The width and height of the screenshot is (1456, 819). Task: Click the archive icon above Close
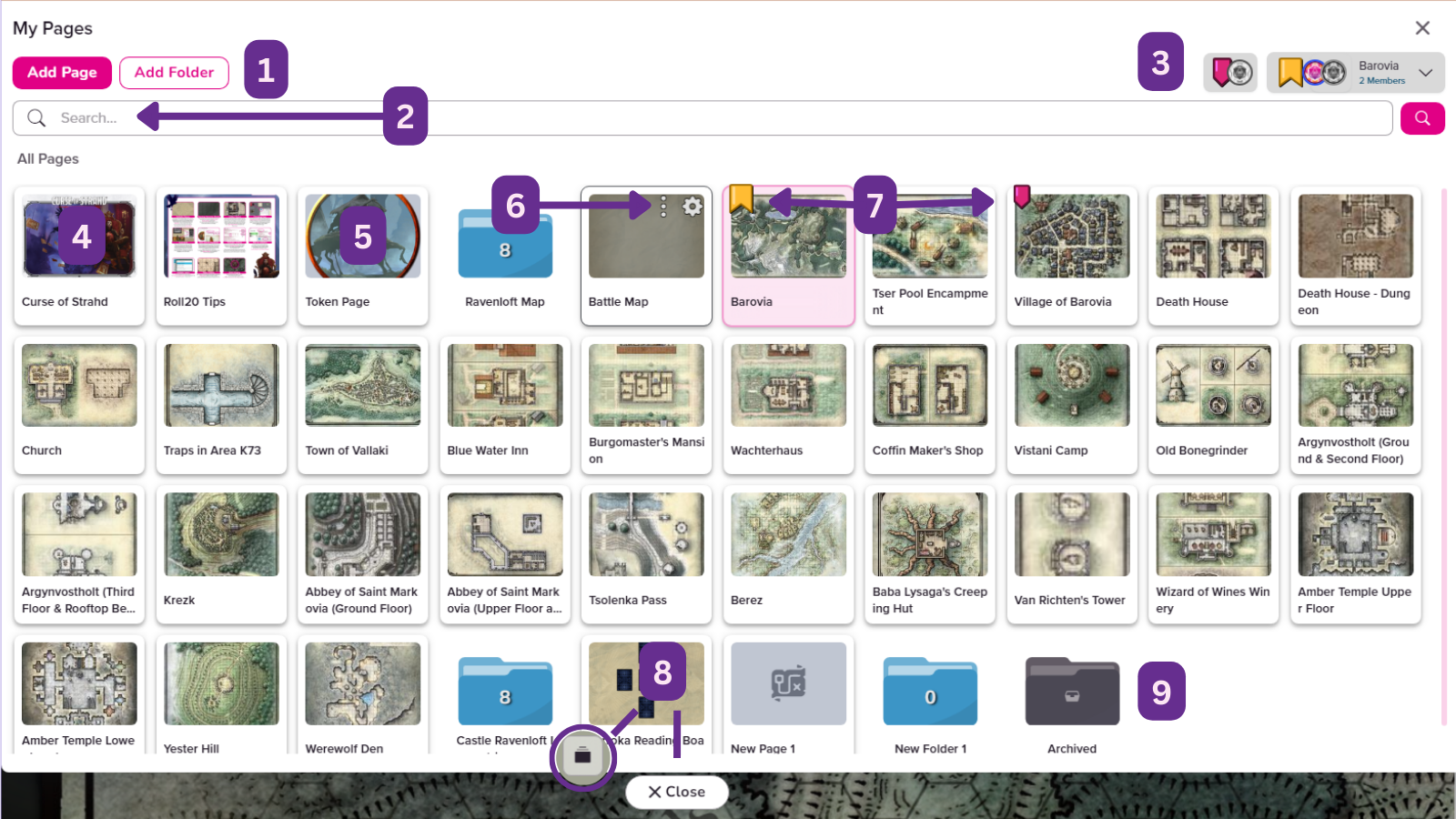tap(583, 756)
